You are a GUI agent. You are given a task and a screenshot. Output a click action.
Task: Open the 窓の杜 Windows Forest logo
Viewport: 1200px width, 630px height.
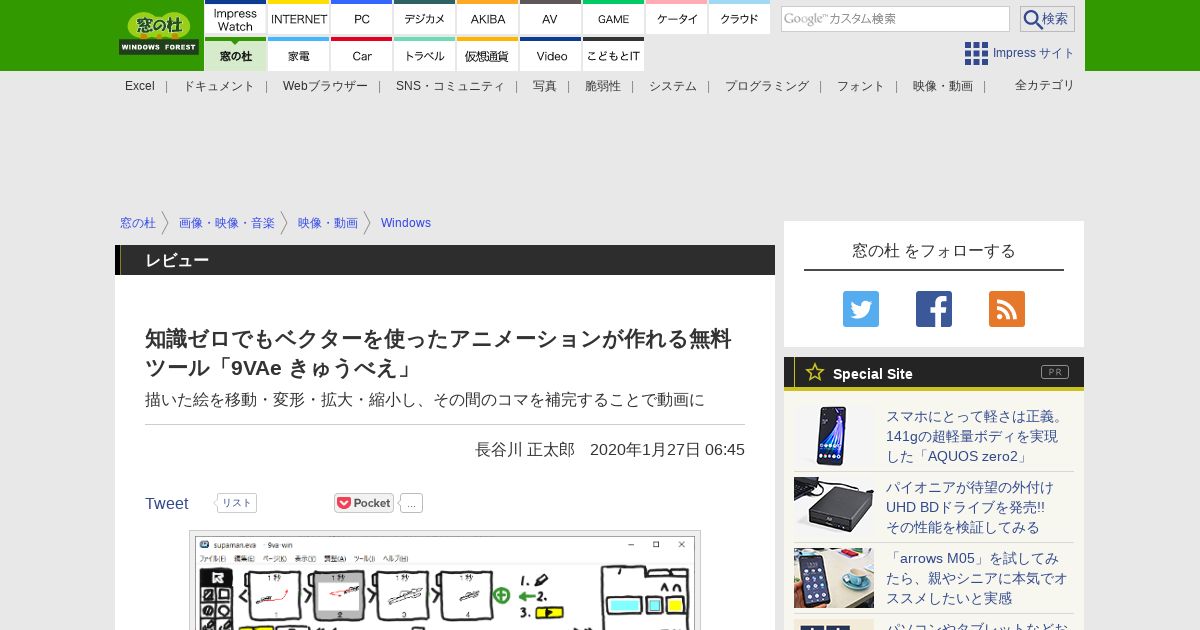159,34
